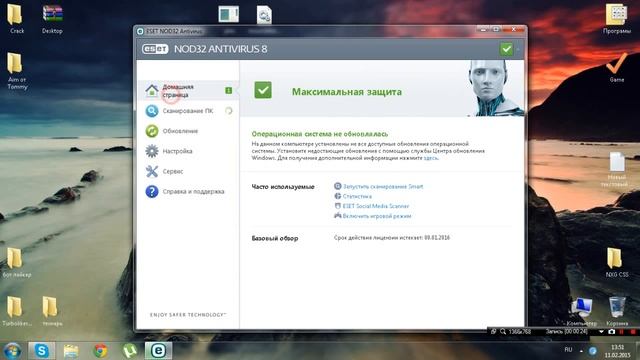The height and width of the screenshot is (360, 640).
Task: Select the NXG CSS folder
Action: pyautogui.click(x=617, y=262)
